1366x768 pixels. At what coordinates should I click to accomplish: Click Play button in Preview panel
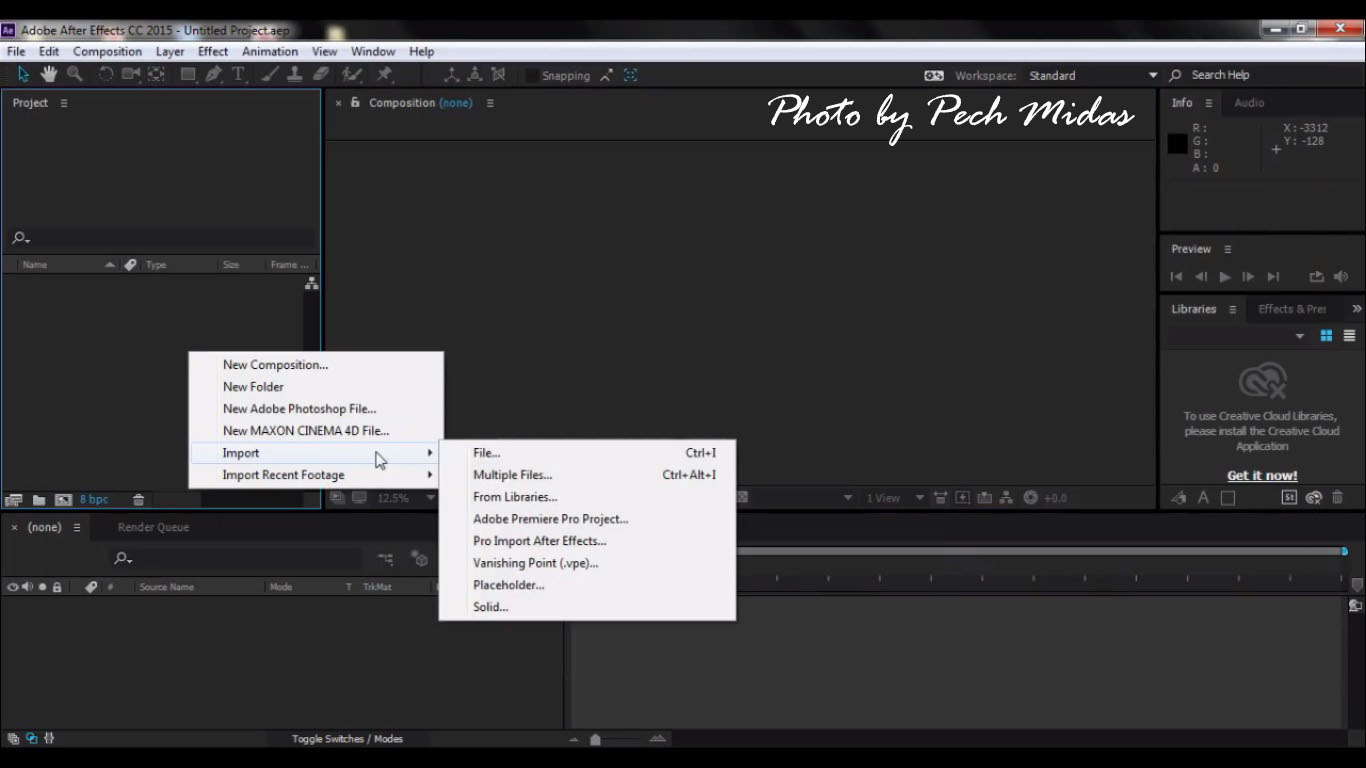coord(1225,277)
